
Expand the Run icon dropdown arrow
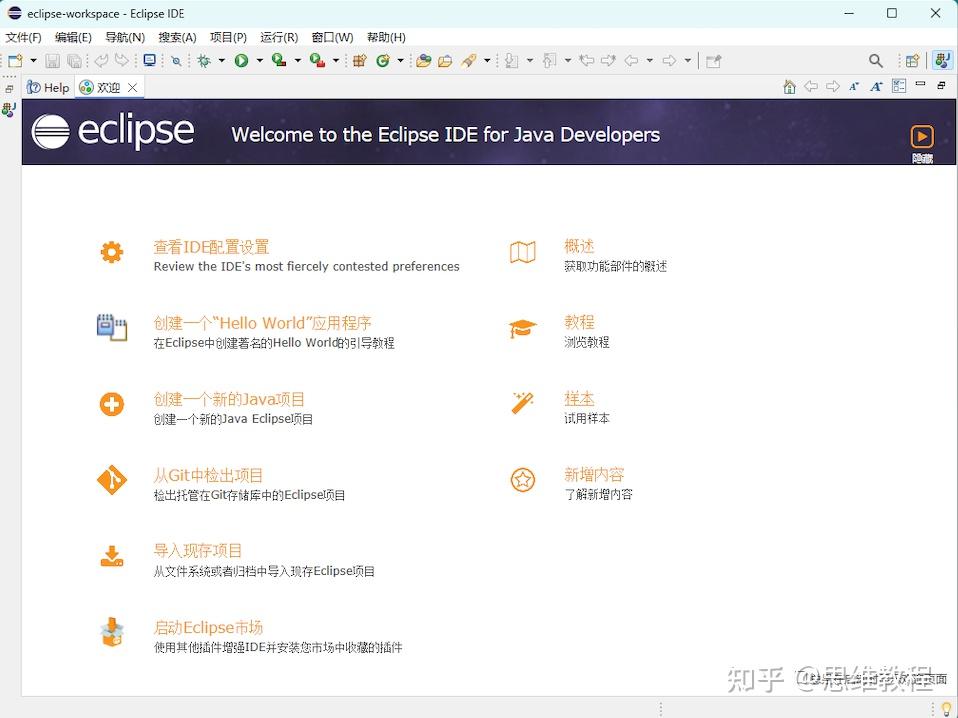(x=259, y=61)
